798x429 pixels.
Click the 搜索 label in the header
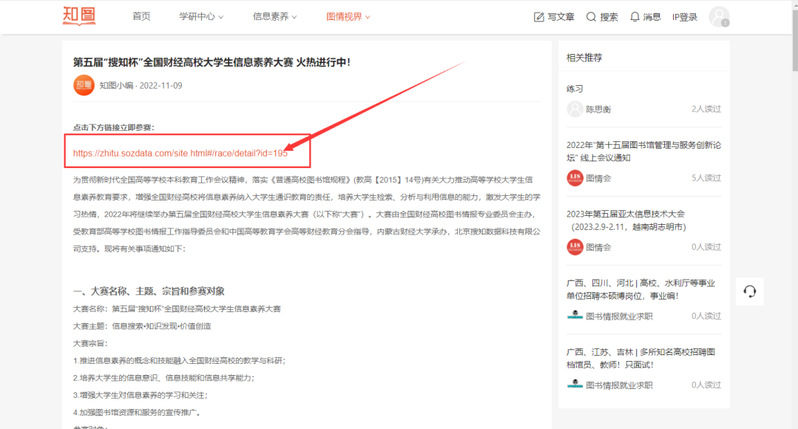(x=609, y=17)
